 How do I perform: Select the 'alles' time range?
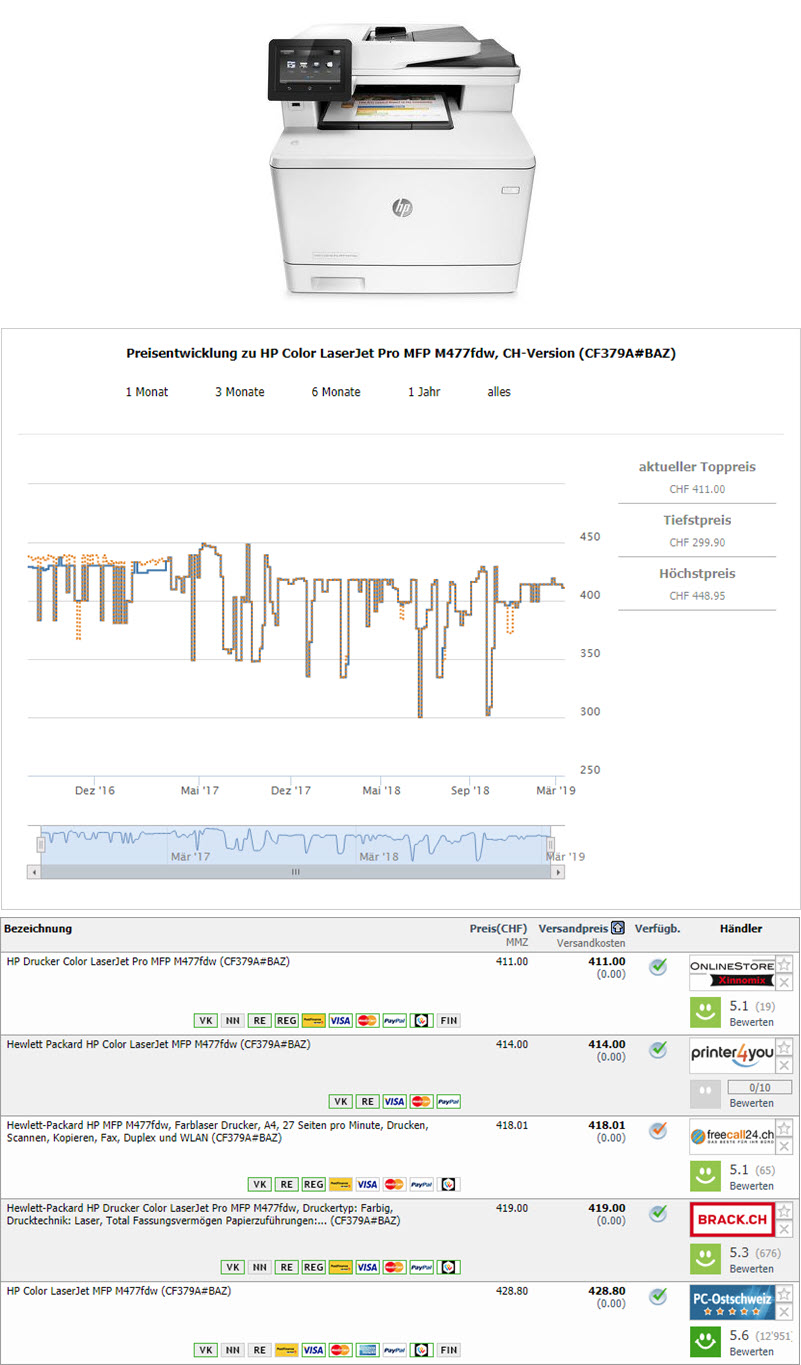(499, 392)
